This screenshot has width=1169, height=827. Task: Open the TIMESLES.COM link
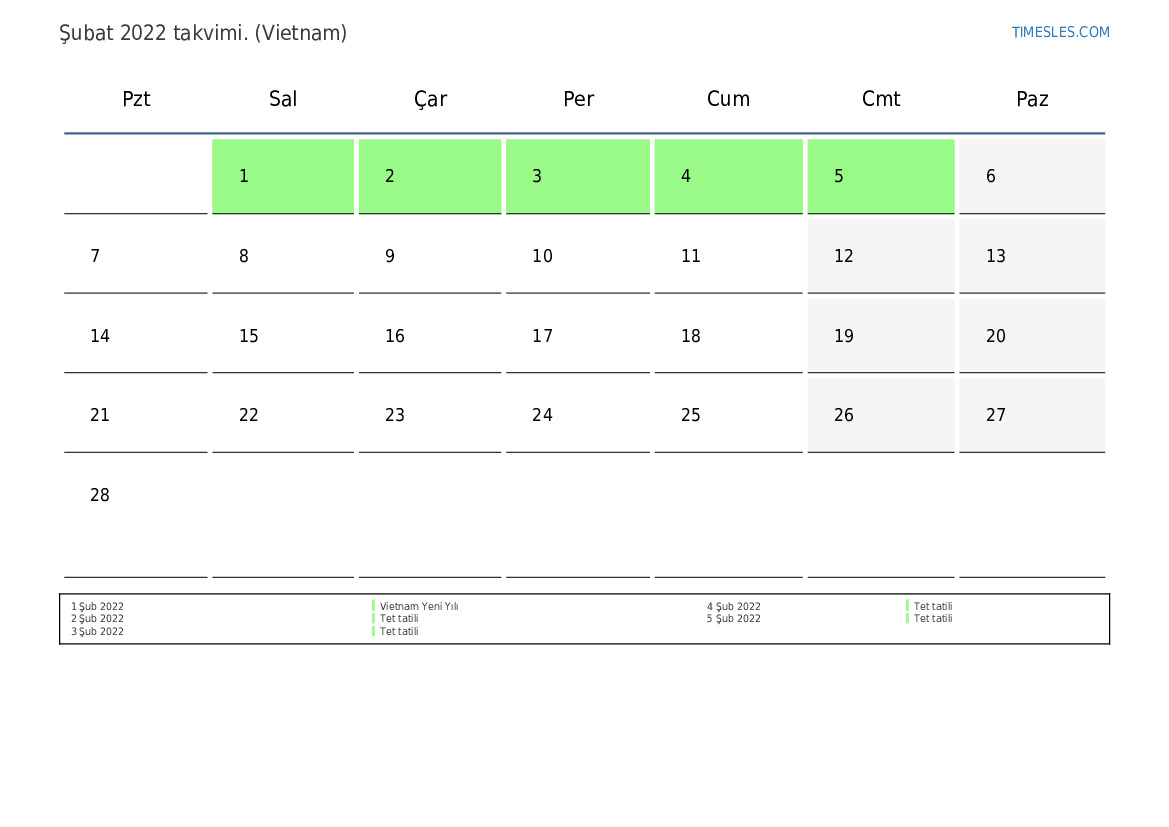pos(1060,32)
